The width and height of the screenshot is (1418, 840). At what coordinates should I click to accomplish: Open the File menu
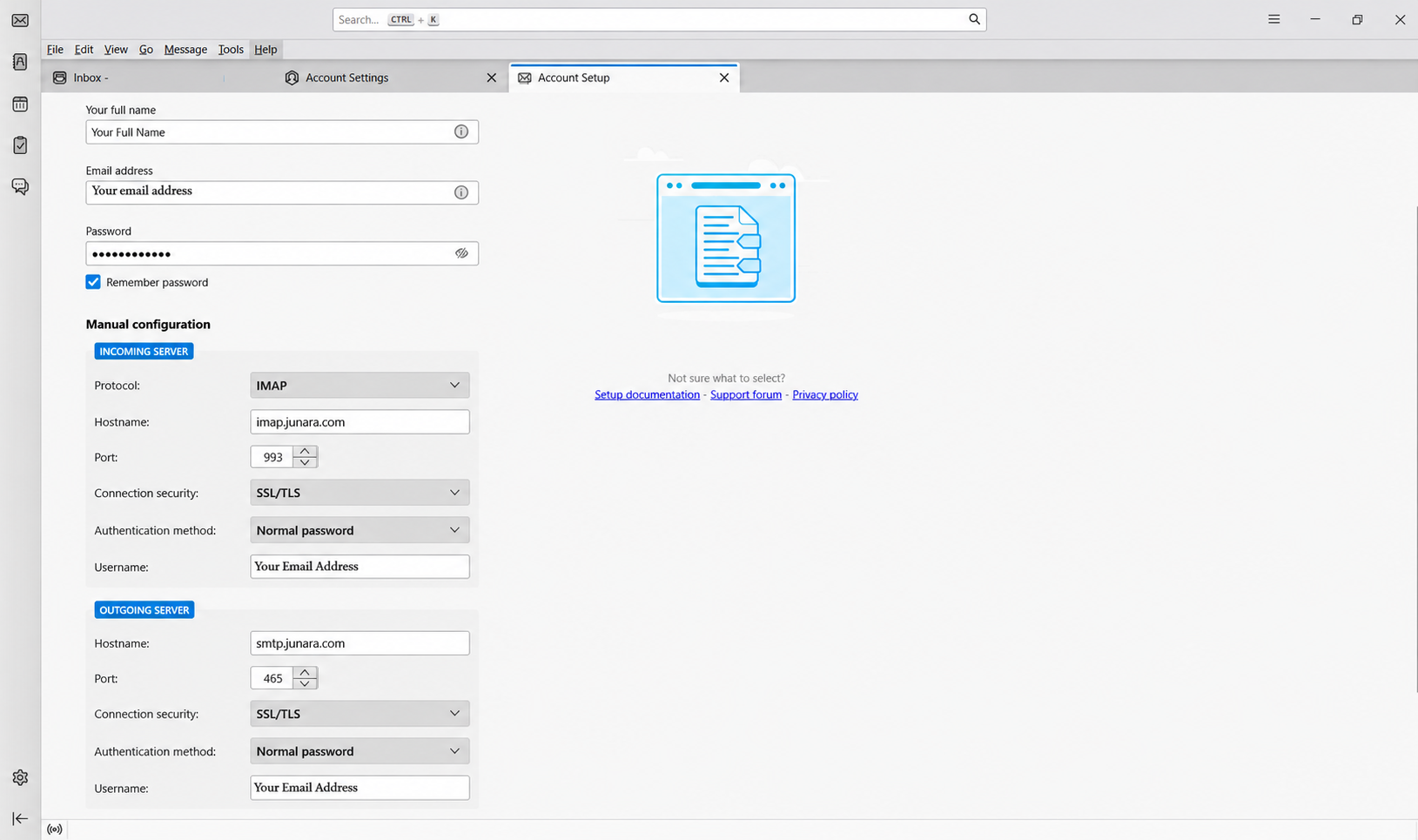click(55, 50)
